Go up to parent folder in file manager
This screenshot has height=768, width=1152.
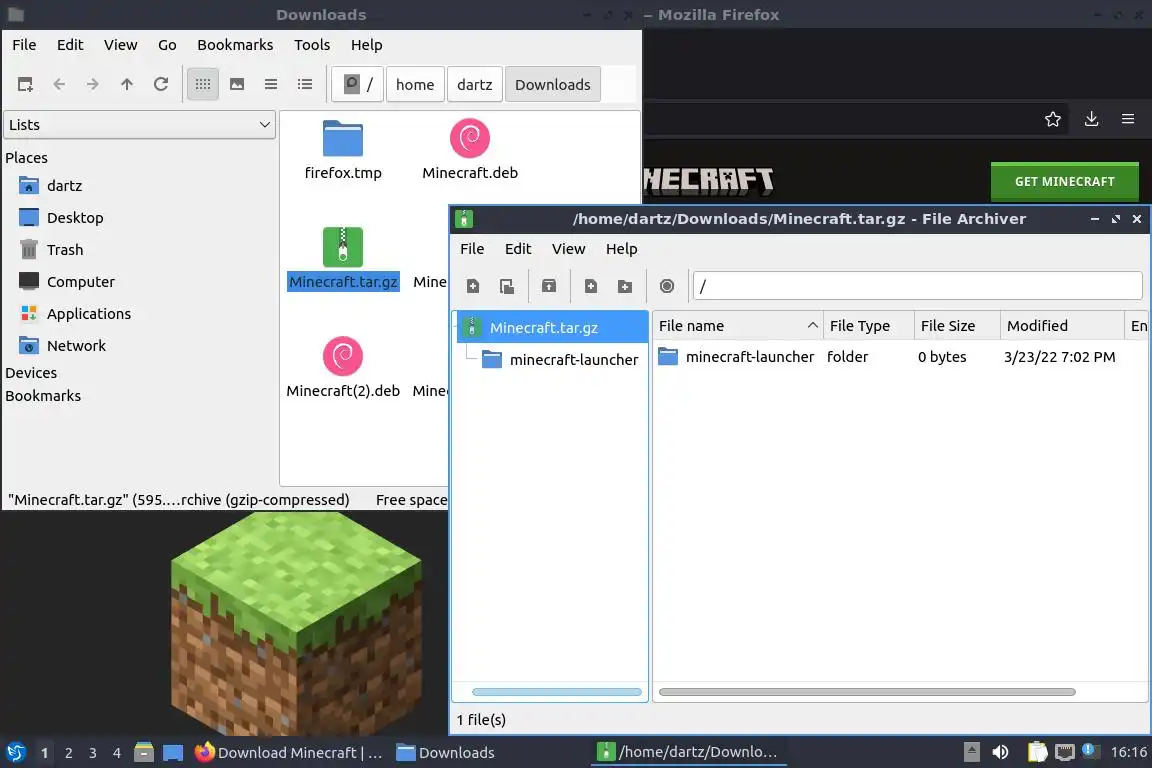click(x=126, y=84)
